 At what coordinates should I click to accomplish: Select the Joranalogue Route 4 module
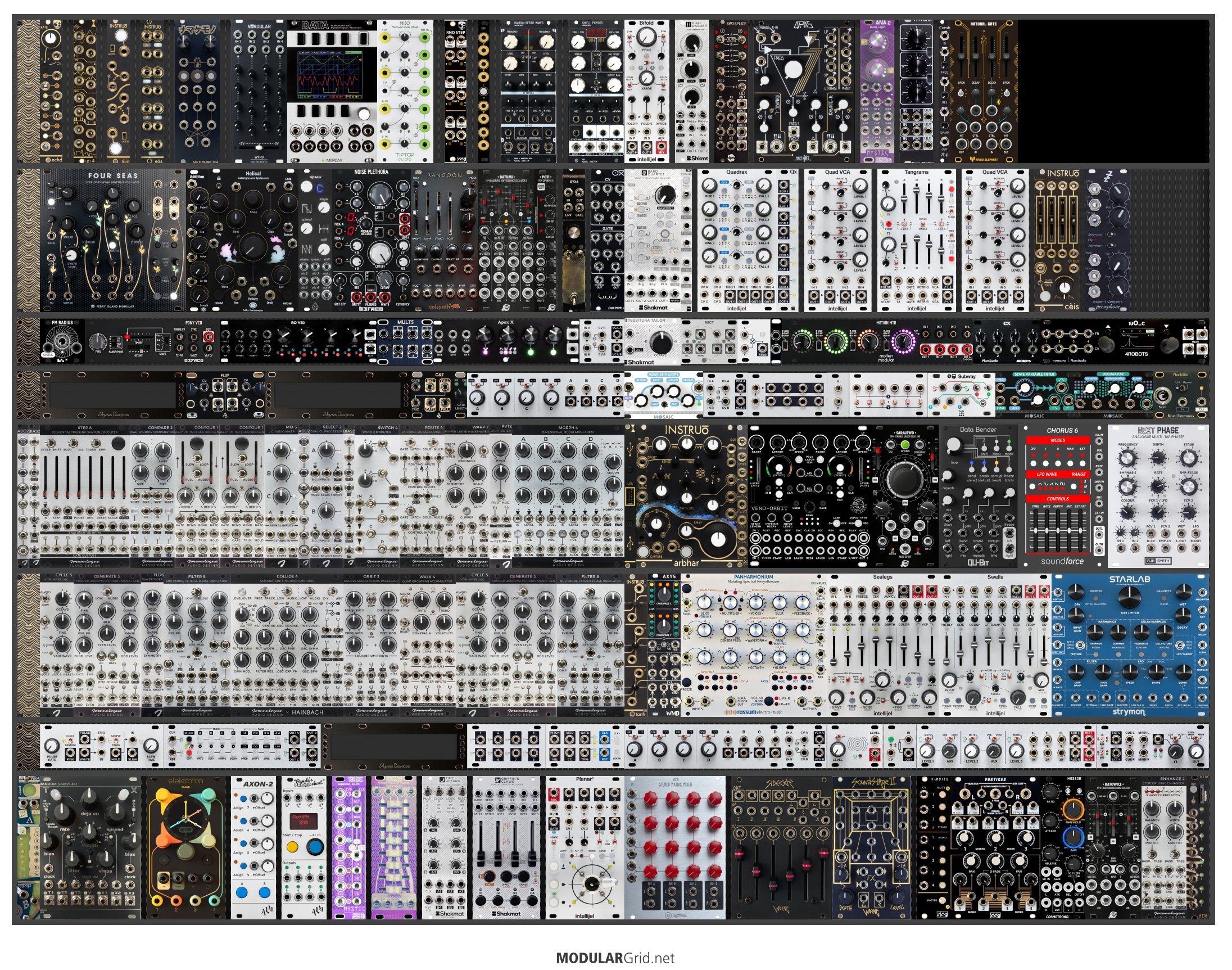[422, 496]
